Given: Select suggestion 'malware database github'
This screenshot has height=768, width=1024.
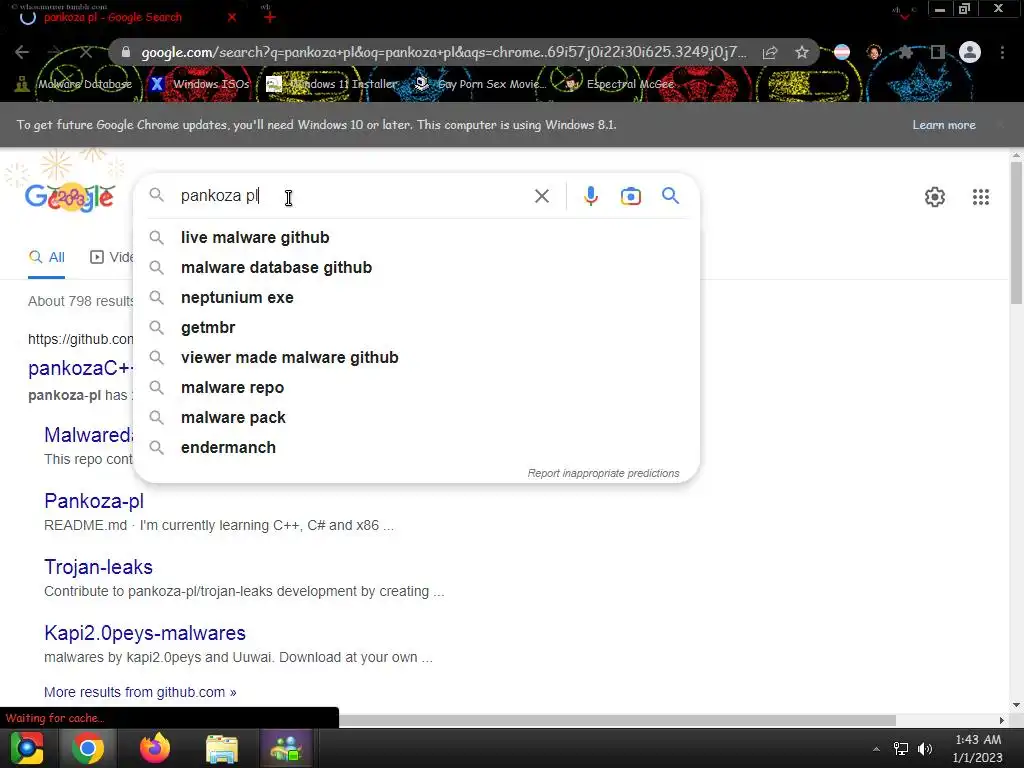Looking at the screenshot, I should tap(416, 268).
